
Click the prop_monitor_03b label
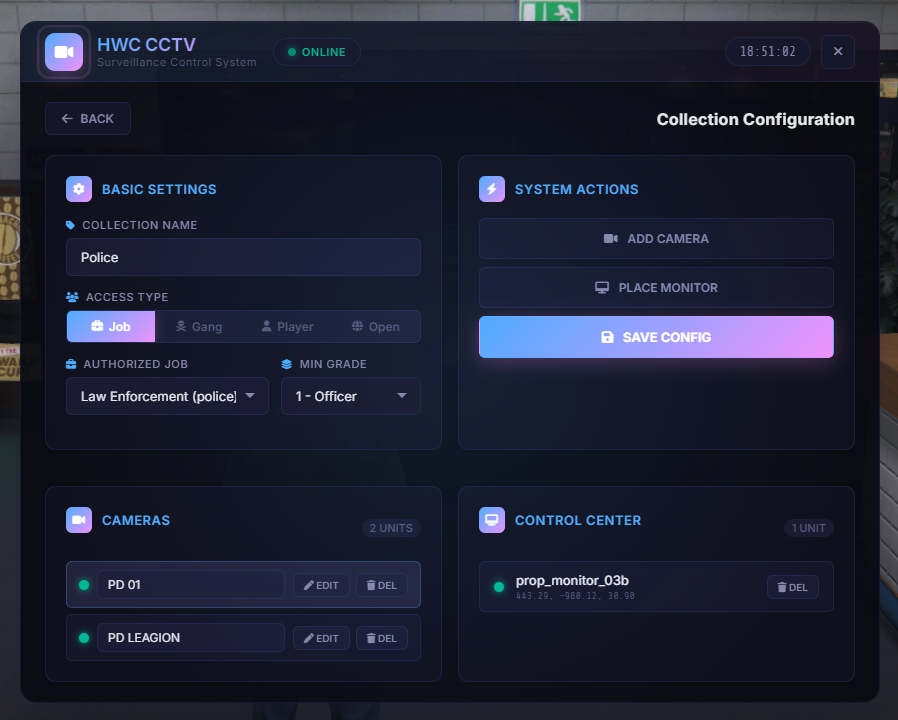(x=572, y=580)
